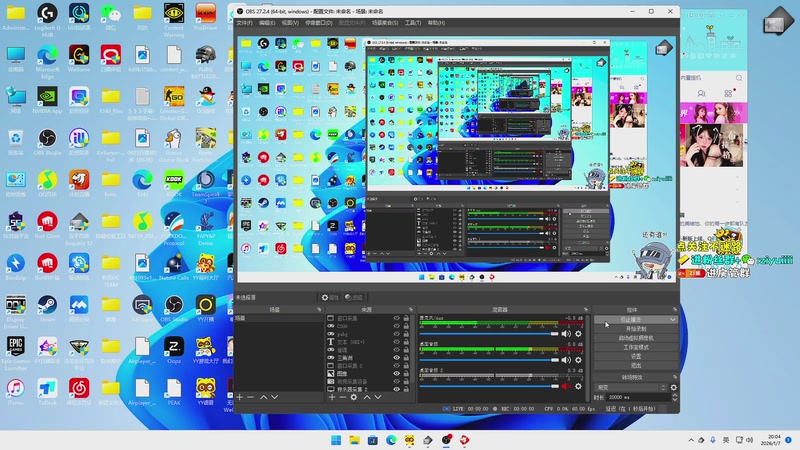Open 工具(T) menu in OBS
This screenshot has width=800, height=450.
point(413,23)
